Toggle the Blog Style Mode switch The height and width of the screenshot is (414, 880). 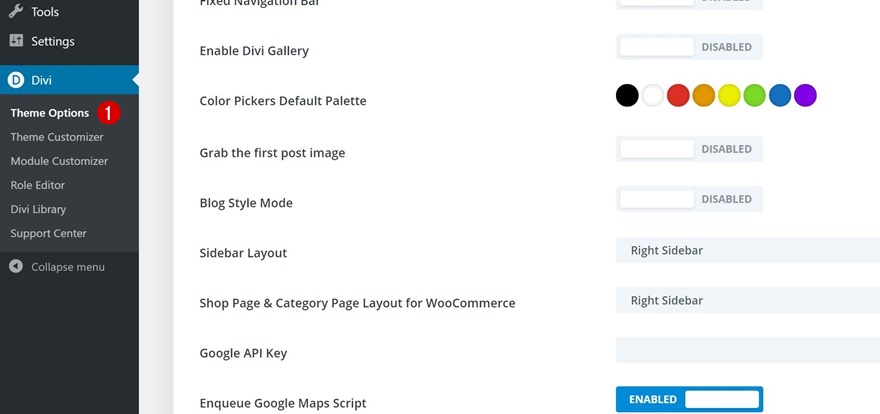point(689,199)
